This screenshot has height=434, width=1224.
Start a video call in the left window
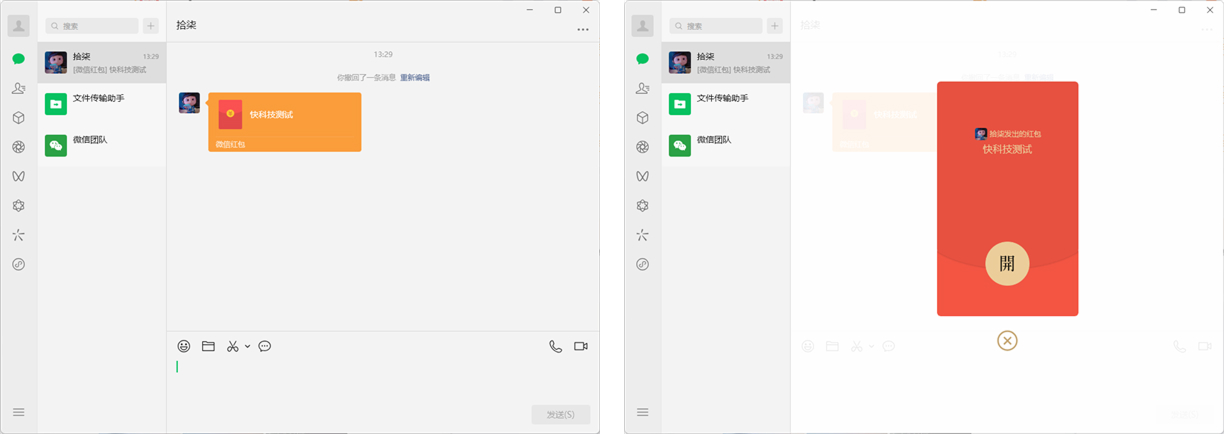click(581, 346)
